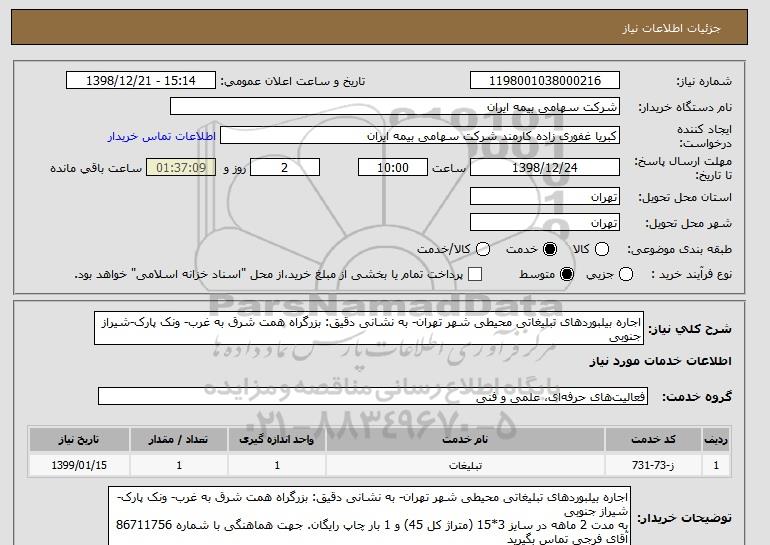Click the کد خدمت column header
Image resolution: width=770 pixels, height=545 pixels.
[653, 439]
